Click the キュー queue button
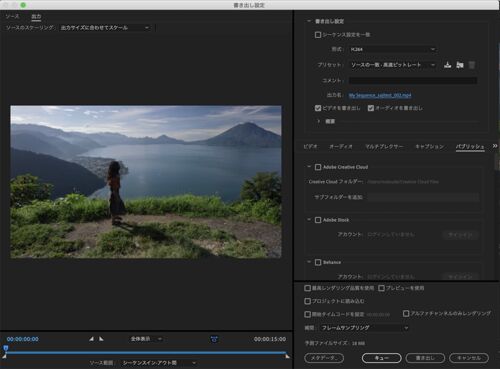The height and width of the screenshot is (369, 500). (382, 358)
